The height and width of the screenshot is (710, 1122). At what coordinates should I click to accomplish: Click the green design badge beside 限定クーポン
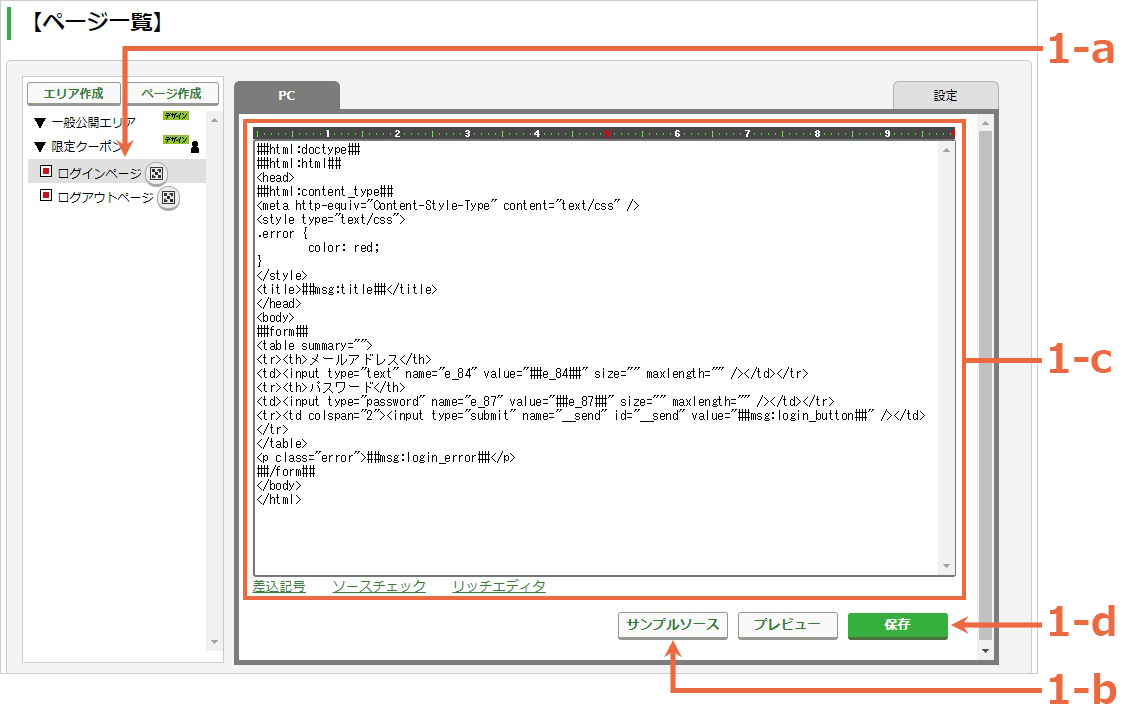(176, 140)
